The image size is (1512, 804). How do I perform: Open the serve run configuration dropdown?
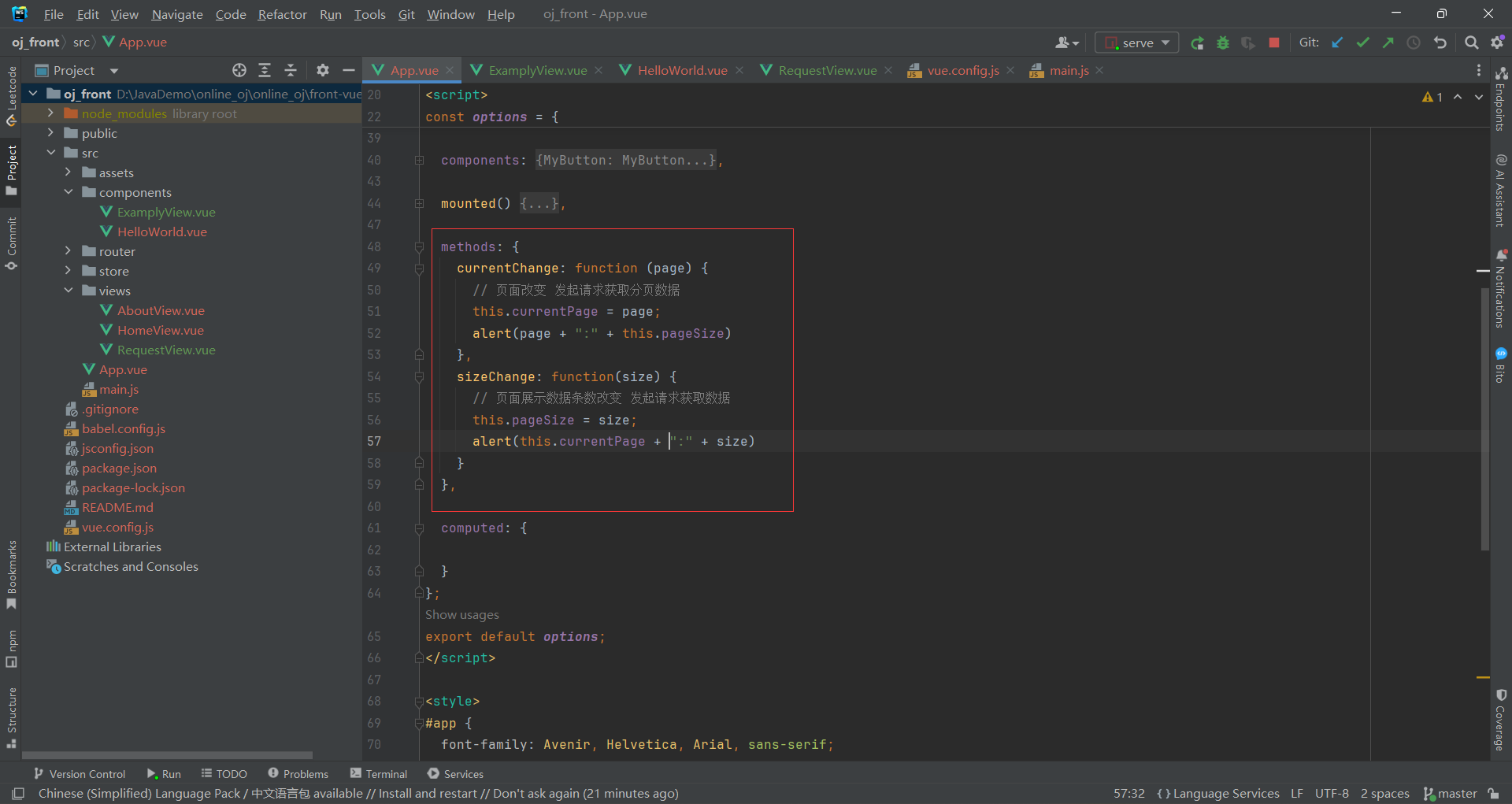click(x=1136, y=43)
